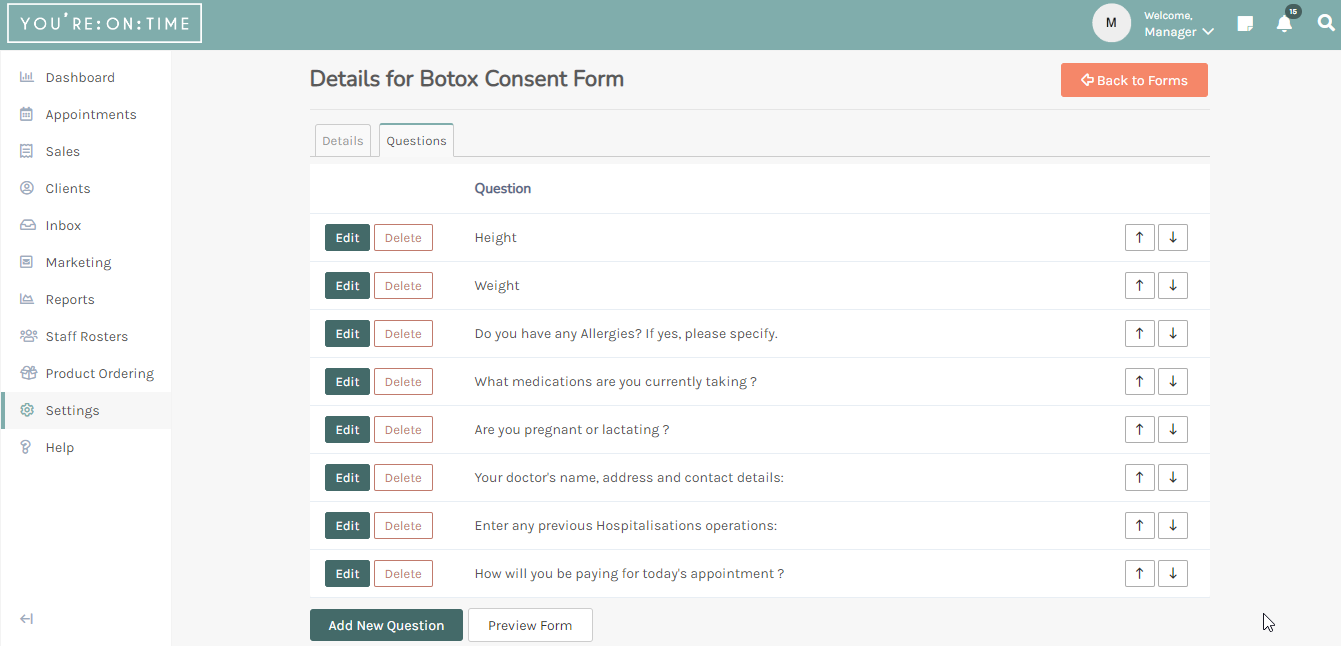Open the notifications bell
The image size is (1341, 646).
click(1284, 24)
